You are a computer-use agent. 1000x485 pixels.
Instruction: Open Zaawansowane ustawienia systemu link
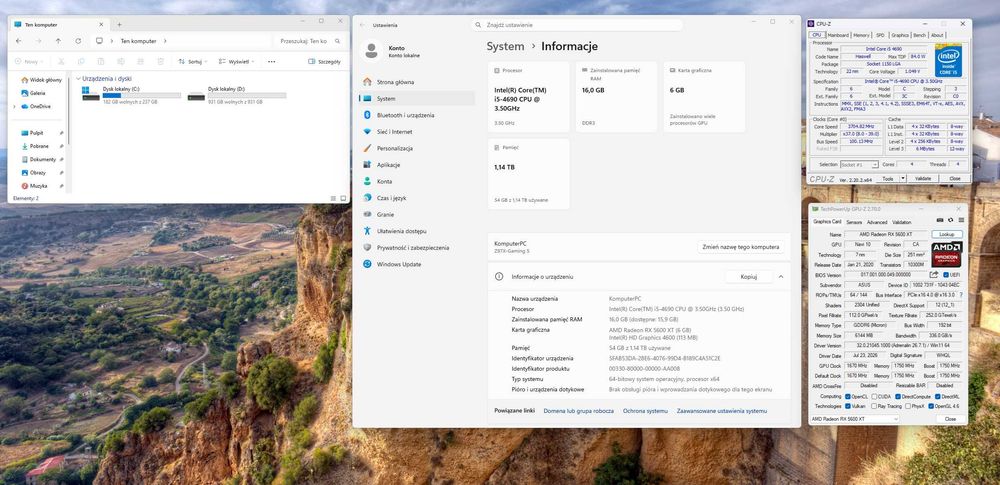pos(722,411)
